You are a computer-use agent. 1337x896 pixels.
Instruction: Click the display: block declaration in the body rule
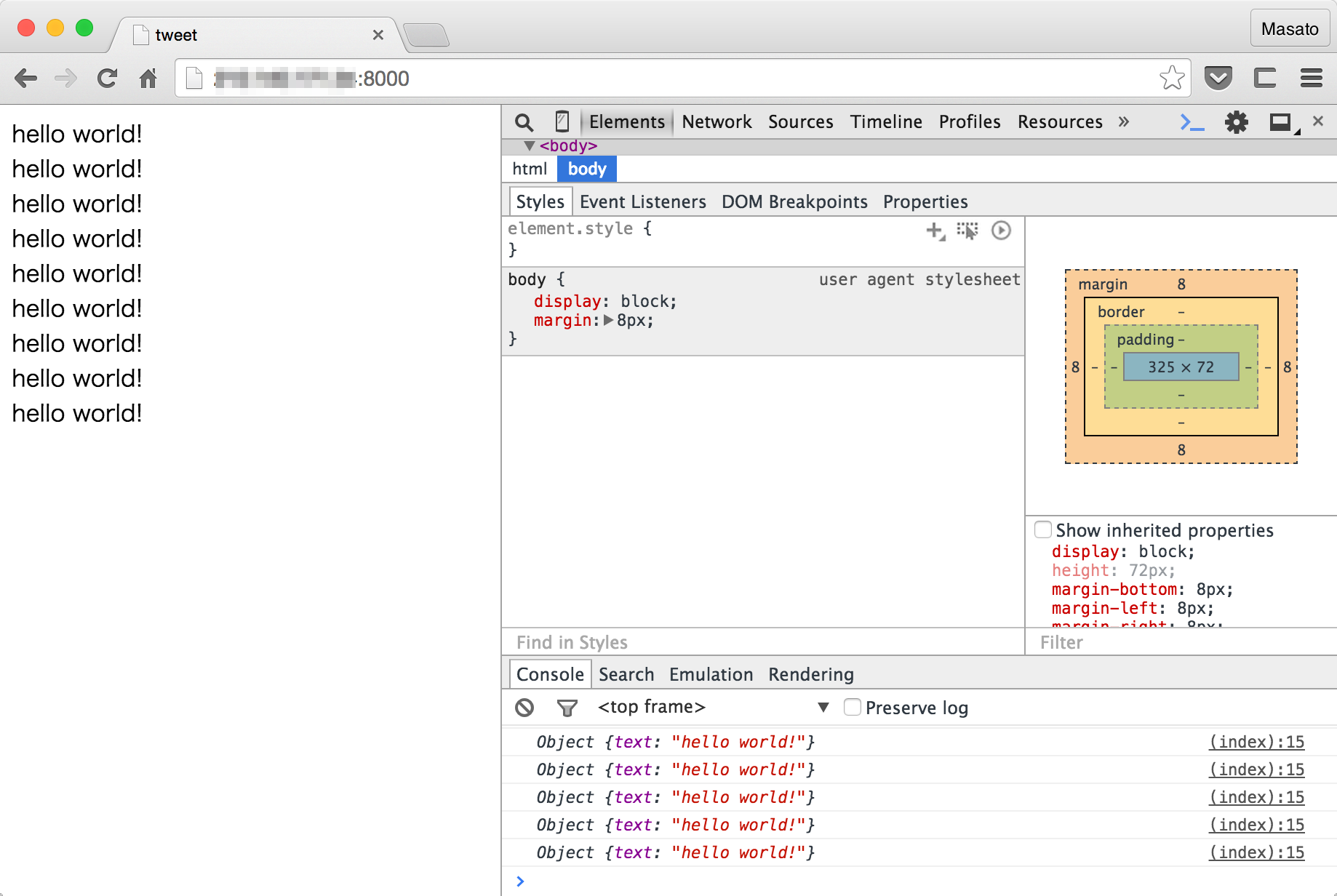coord(605,301)
